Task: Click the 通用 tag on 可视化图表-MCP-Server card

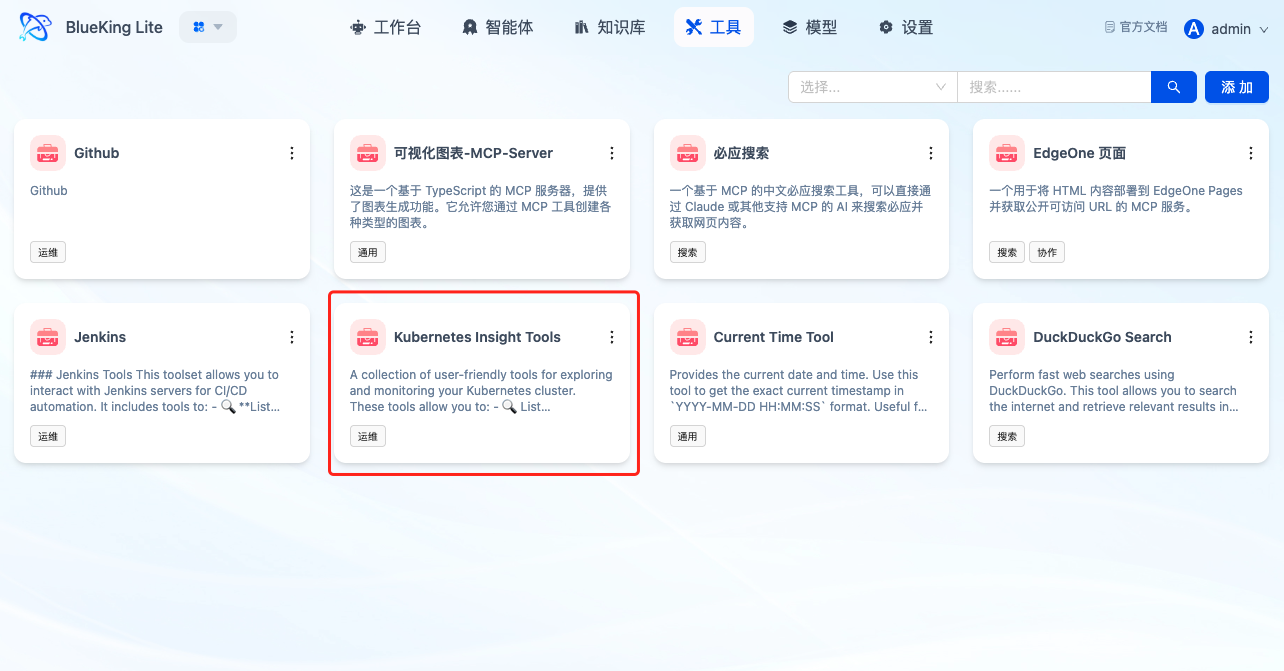Action: coord(368,253)
